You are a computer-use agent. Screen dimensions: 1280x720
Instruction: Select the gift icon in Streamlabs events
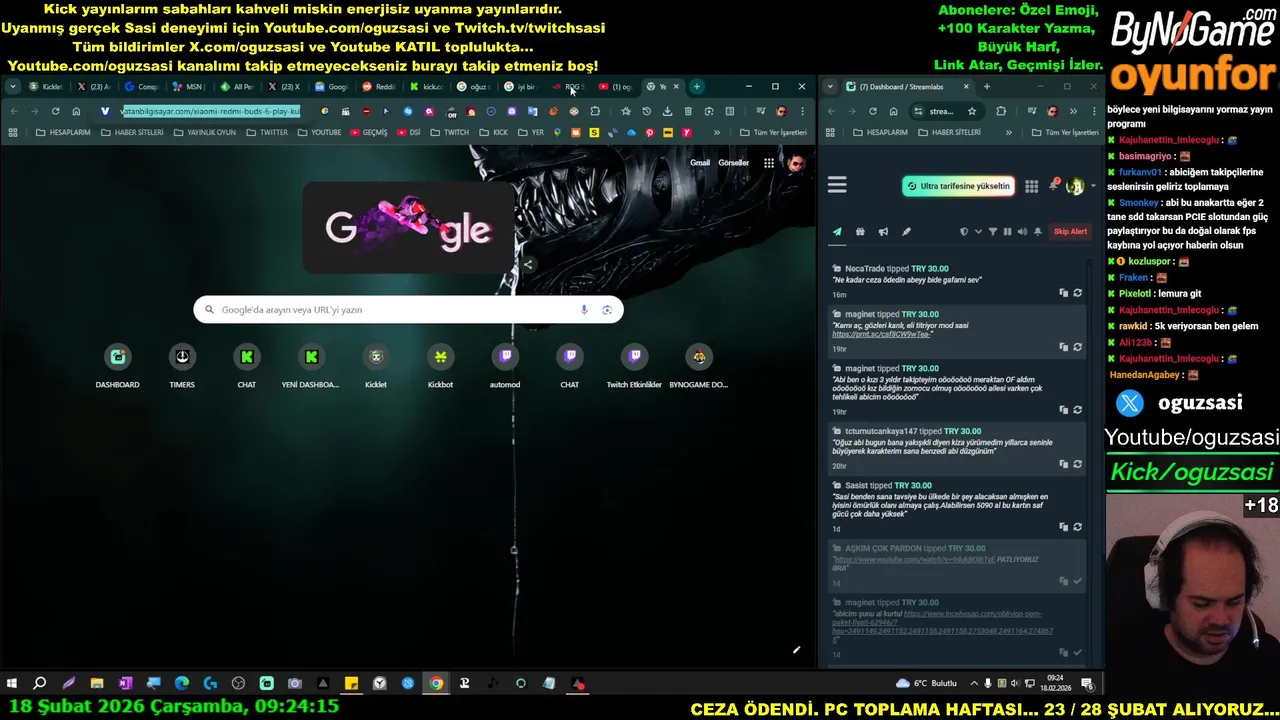coord(860,232)
